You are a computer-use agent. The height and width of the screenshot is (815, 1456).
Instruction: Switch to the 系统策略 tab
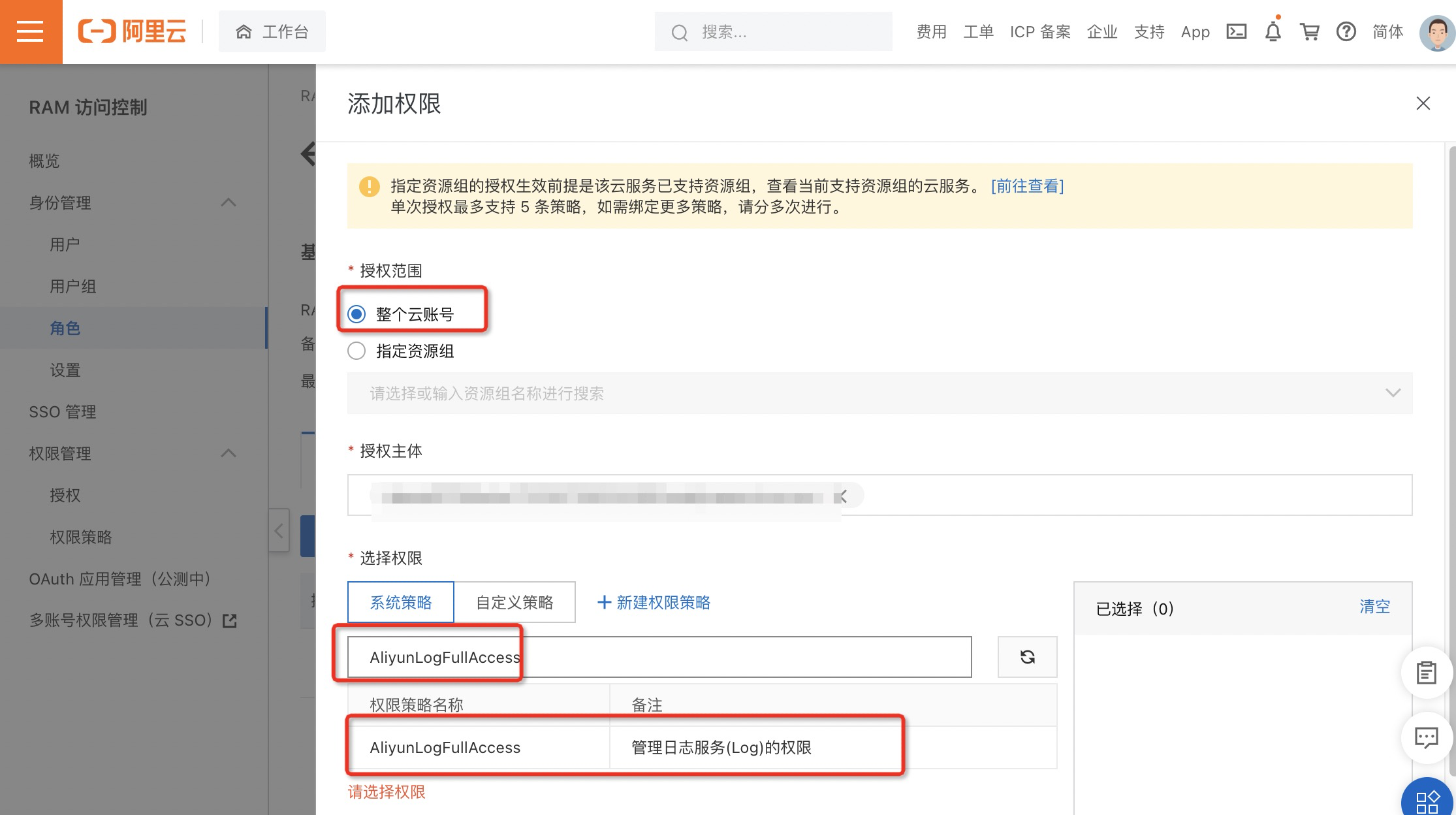(x=400, y=602)
